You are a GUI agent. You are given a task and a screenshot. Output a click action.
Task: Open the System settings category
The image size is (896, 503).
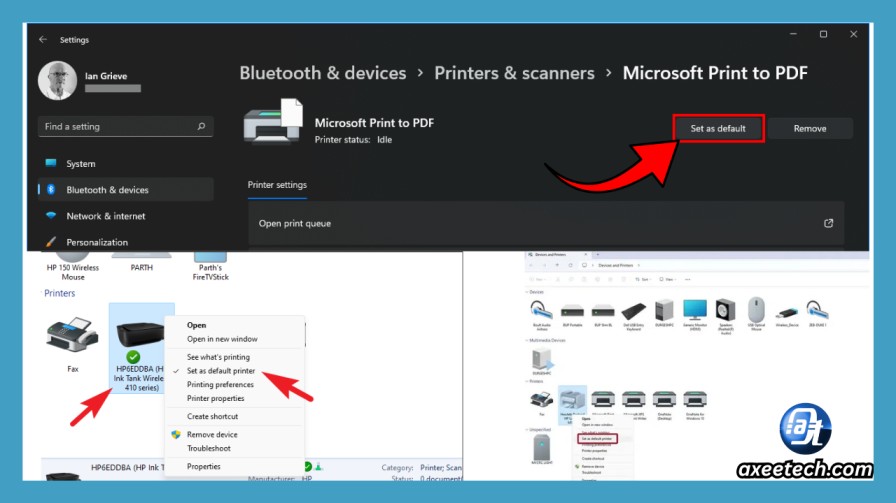click(x=125, y=163)
